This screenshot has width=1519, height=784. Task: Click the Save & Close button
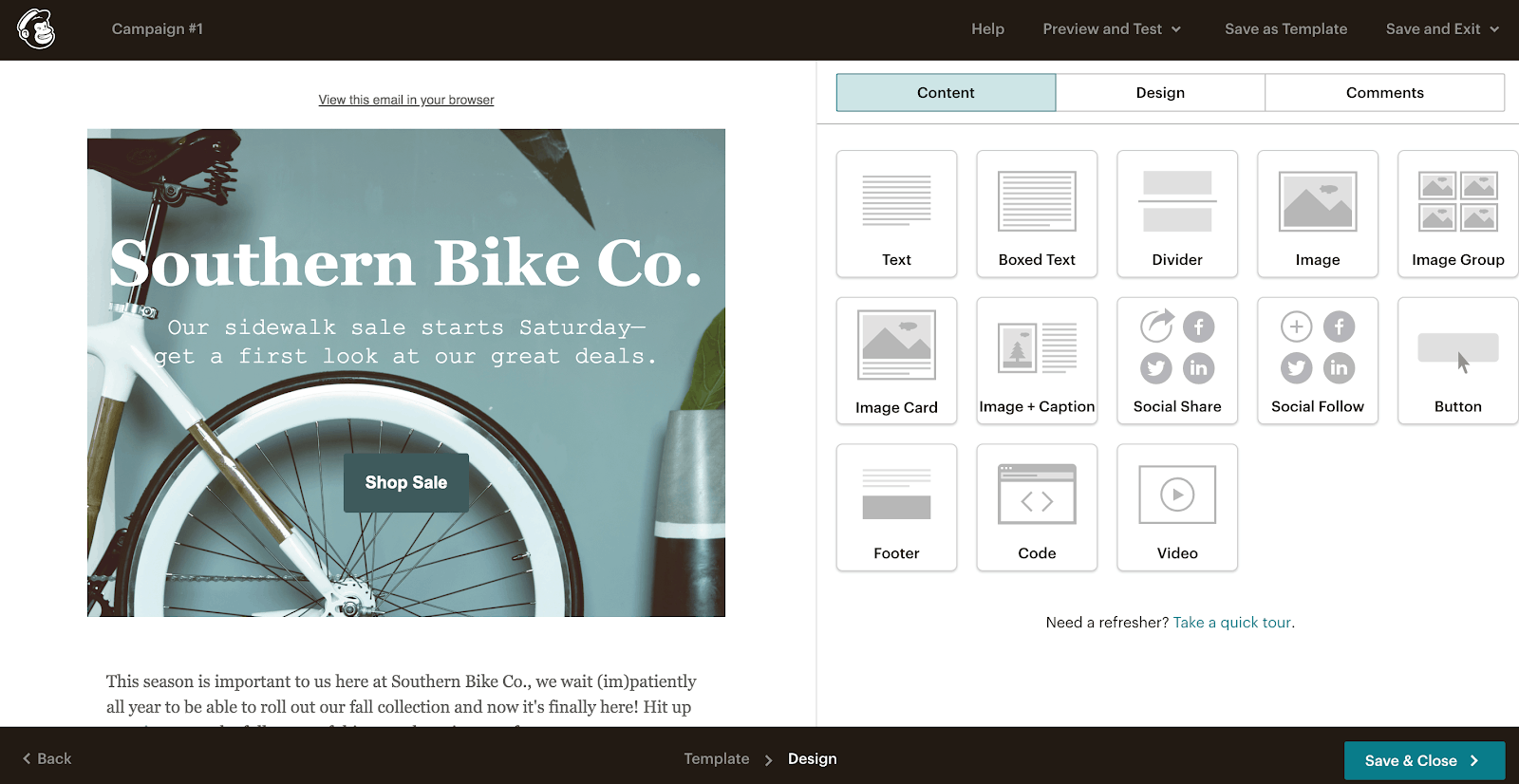[x=1424, y=760]
